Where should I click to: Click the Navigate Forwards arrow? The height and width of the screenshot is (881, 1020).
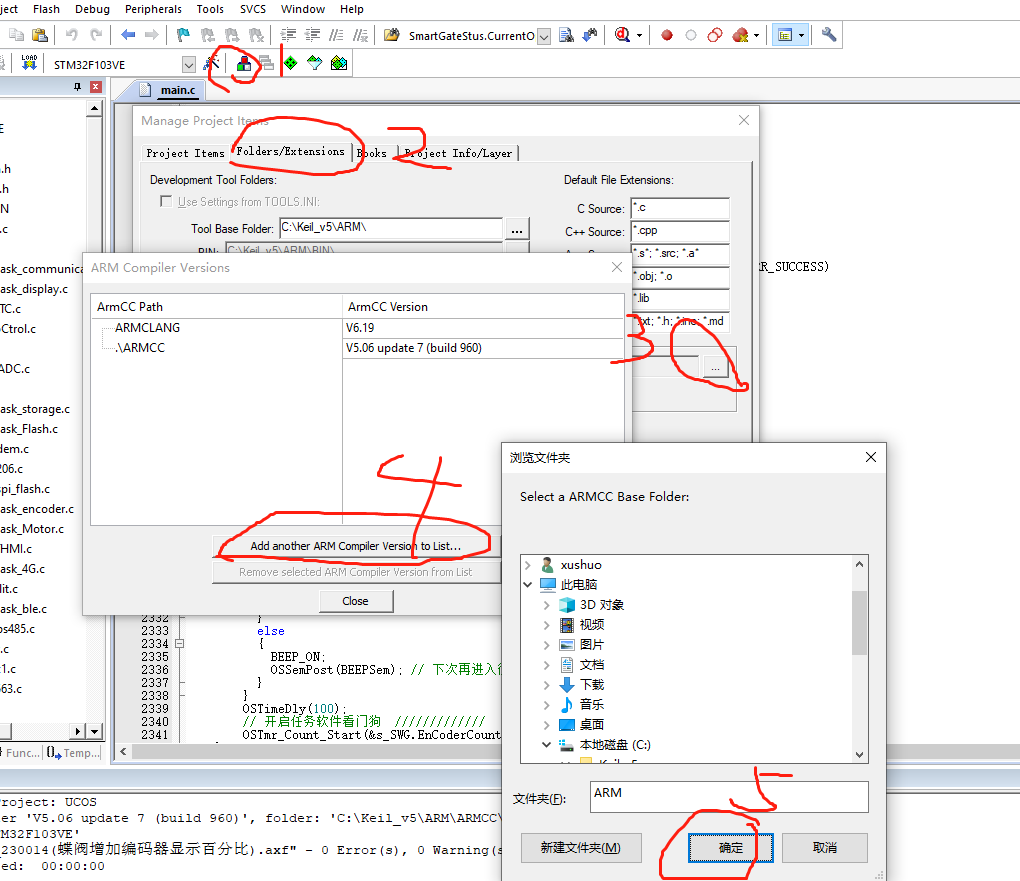coord(152,35)
